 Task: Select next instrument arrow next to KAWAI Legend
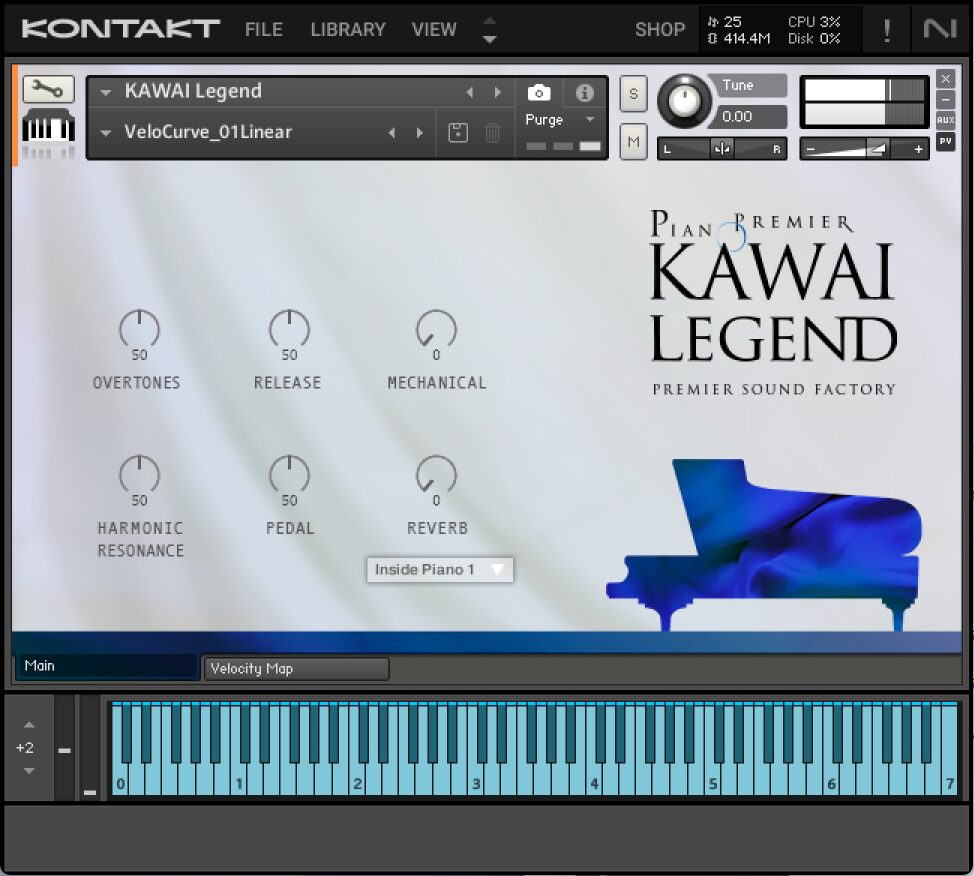pos(498,93)
